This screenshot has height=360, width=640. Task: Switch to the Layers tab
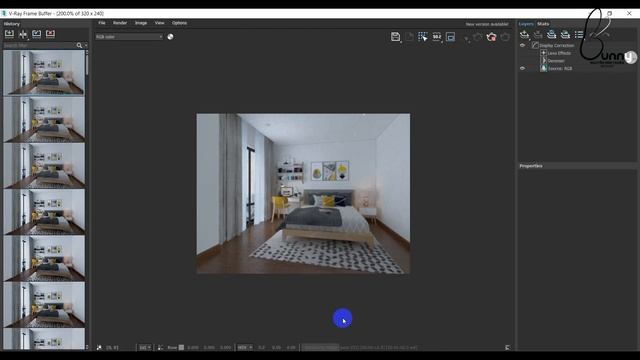pos(526,24)
